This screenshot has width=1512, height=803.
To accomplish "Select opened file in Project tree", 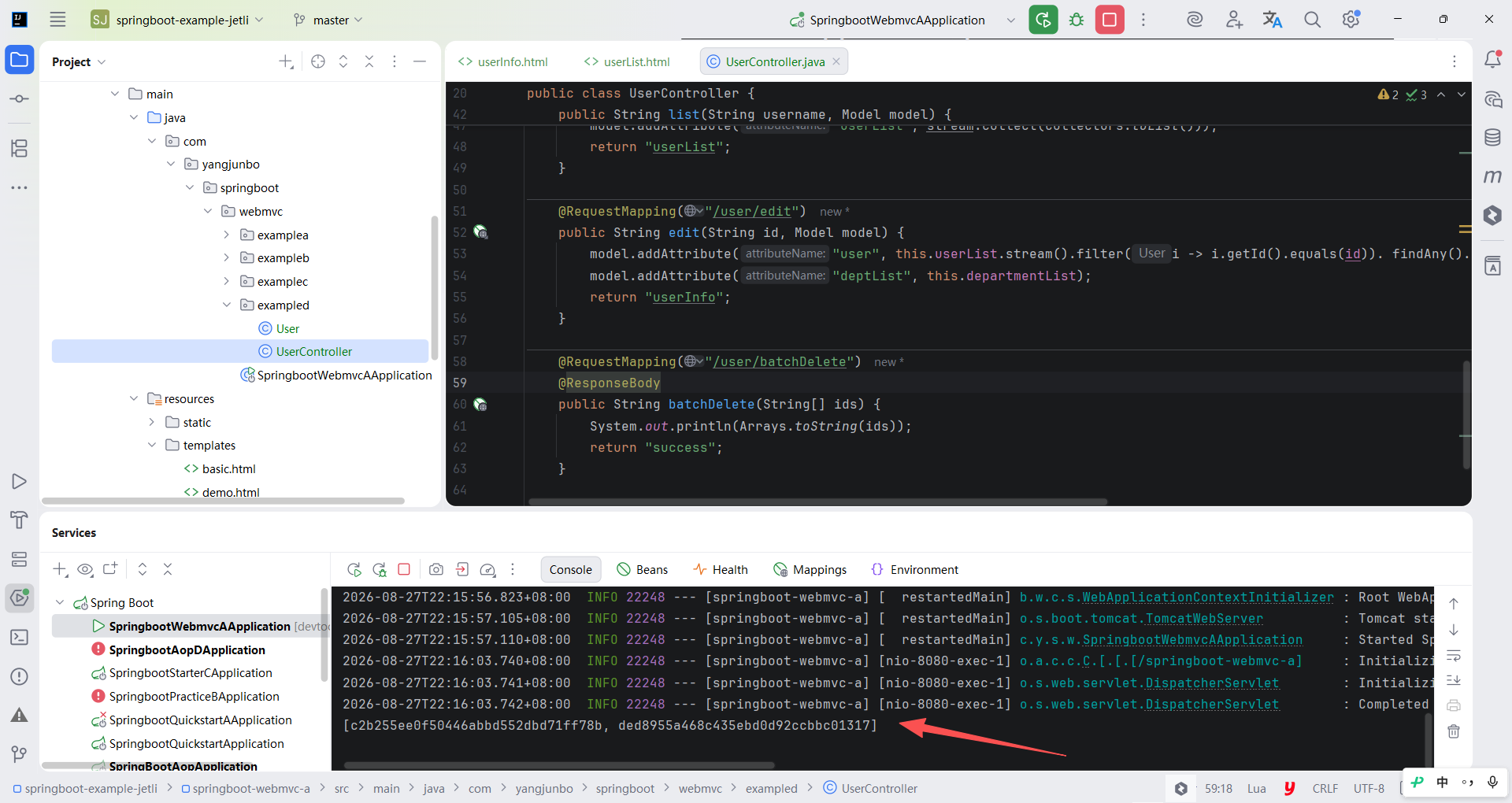I will (318, 61).
